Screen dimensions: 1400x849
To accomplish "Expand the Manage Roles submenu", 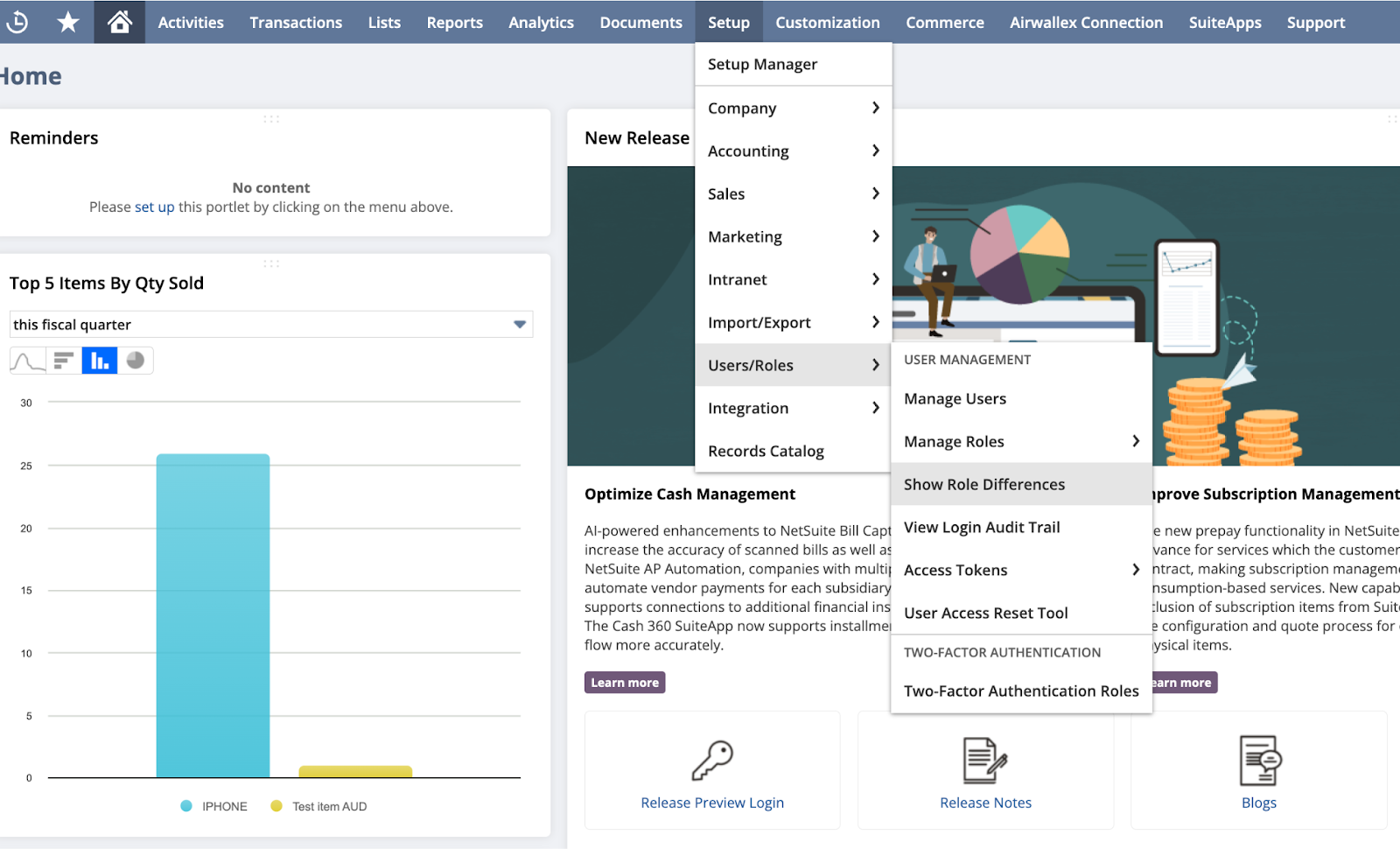I will click(1135, 441).
